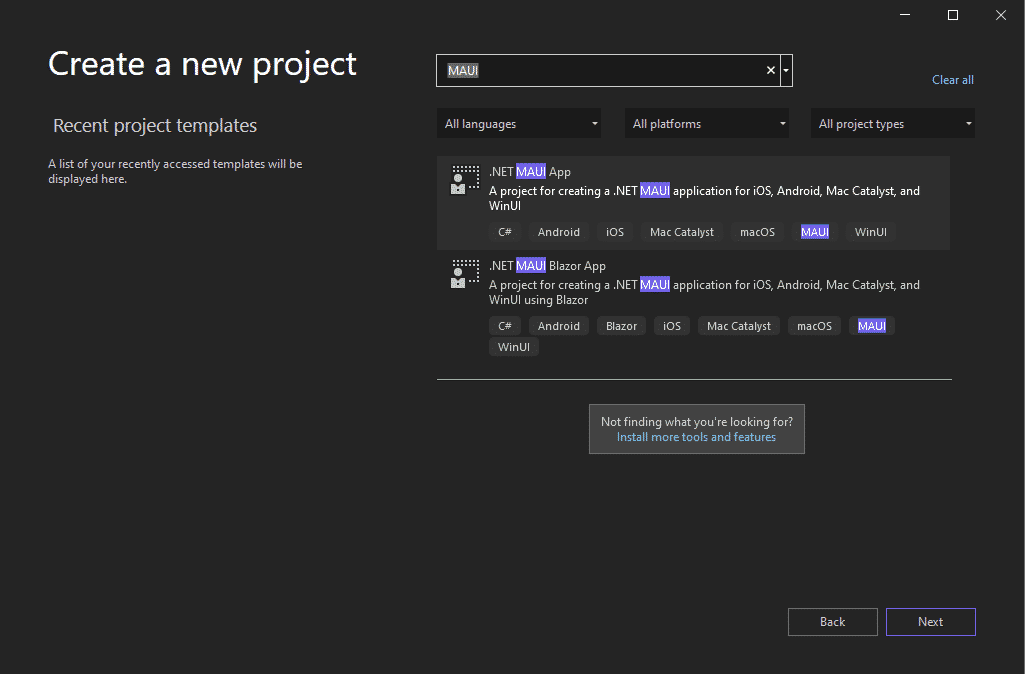Click the iOS tag under .NET MAUI App
1025x674 pixels.
click(x=614, y=232)
